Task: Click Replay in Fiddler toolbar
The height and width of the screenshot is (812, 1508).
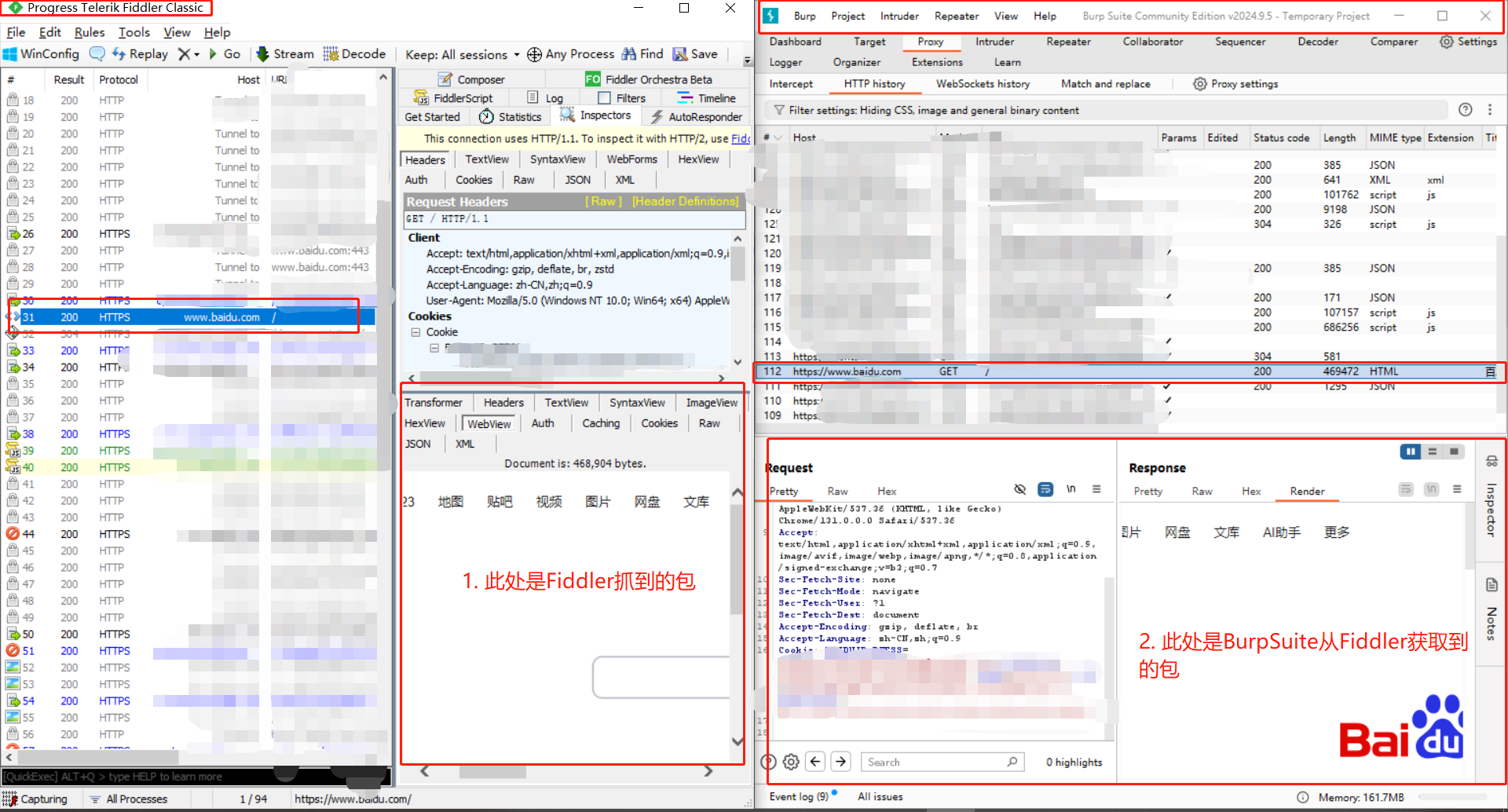Action: coord(140,54)
